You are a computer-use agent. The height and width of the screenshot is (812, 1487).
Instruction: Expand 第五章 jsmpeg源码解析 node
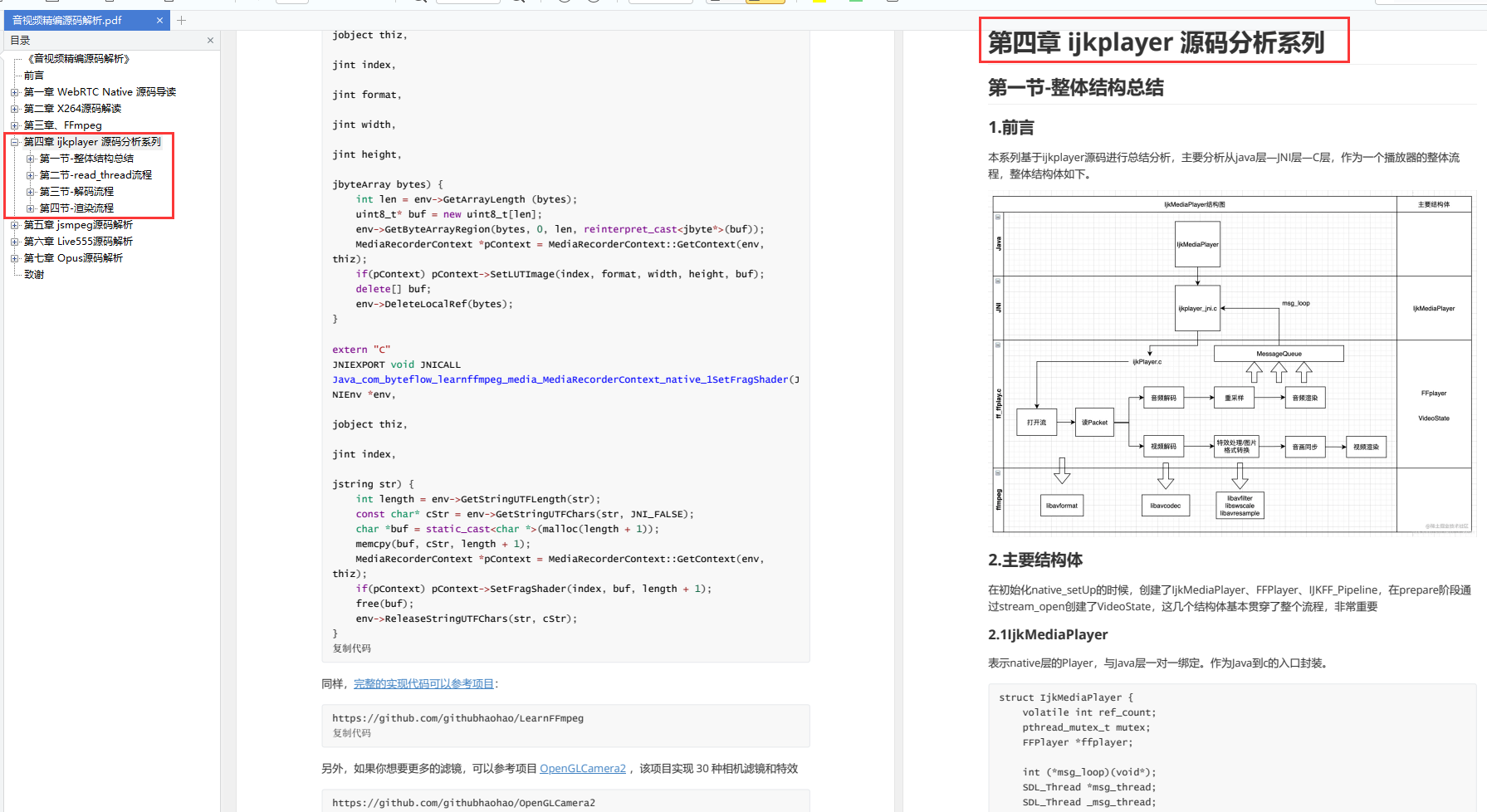tap(14, 225)
